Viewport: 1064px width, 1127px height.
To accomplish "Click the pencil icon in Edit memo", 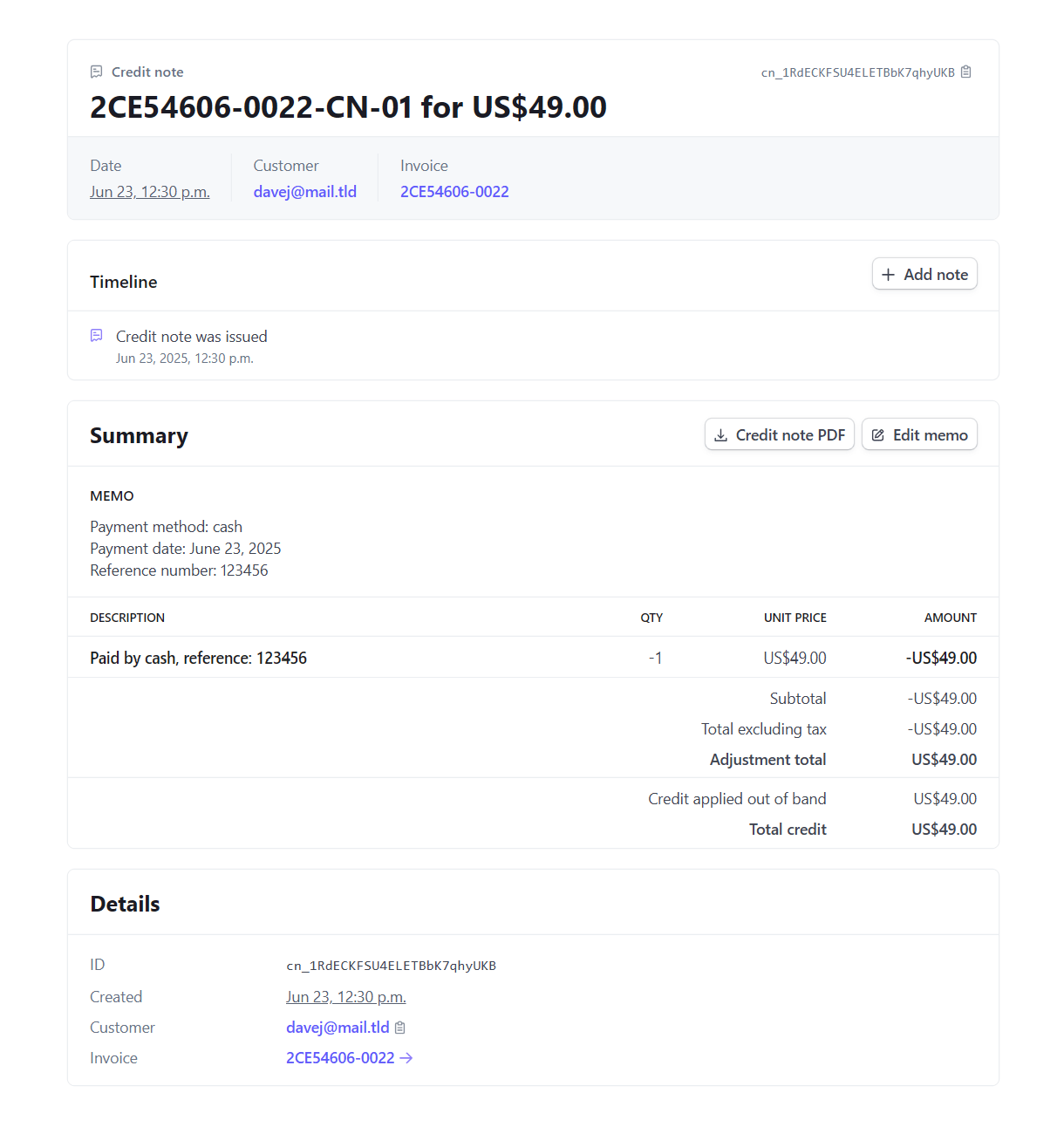I will click(878, 435).
